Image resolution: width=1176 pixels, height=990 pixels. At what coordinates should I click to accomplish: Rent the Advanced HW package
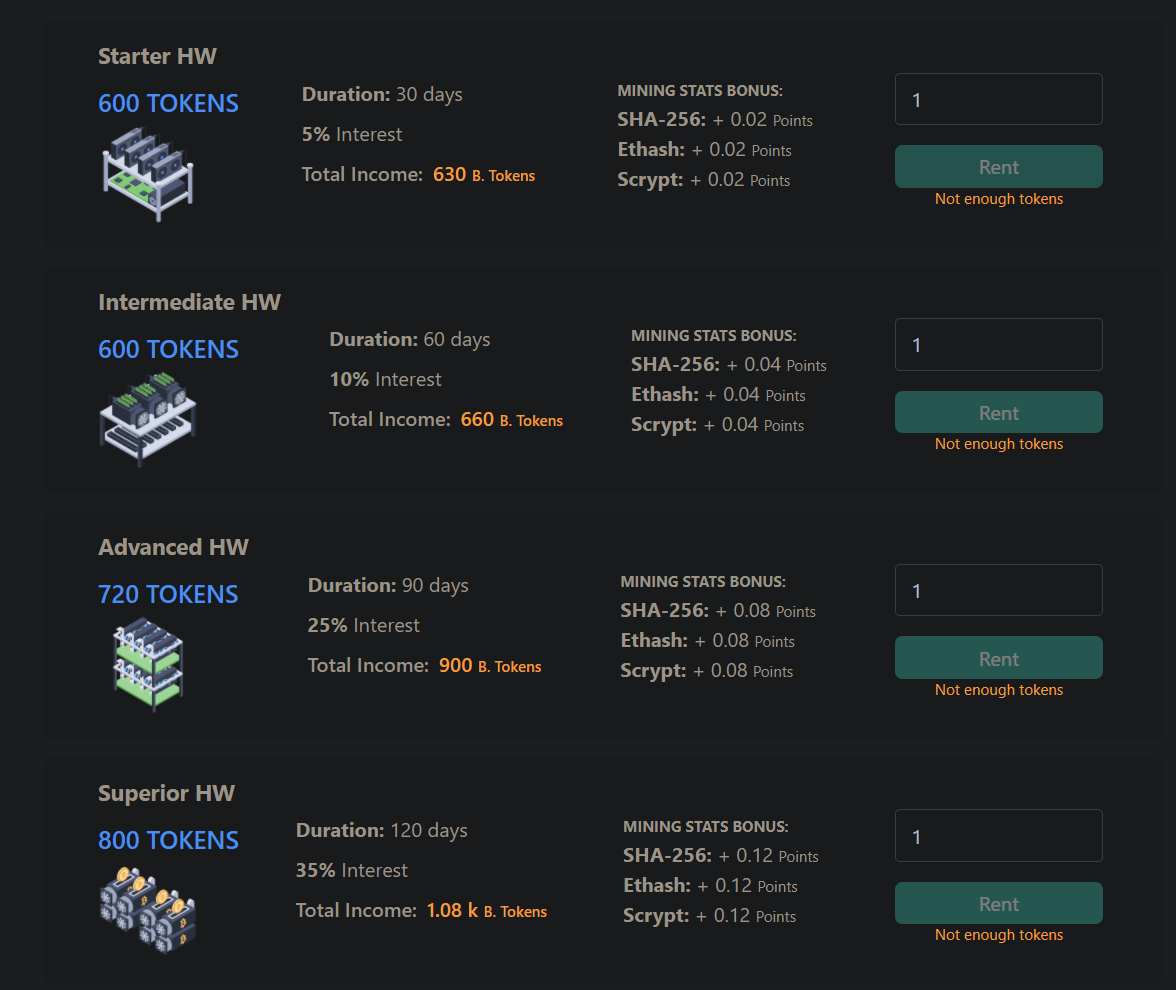pos(998,659)
